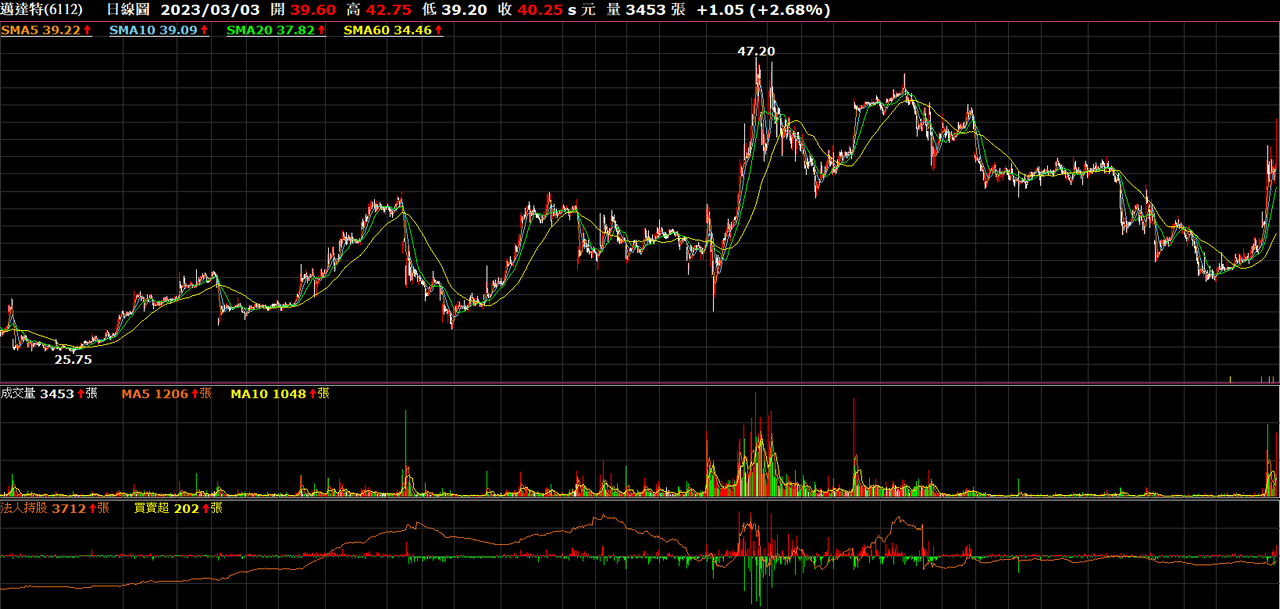Screen dimensions: 1280x609
Task: Select the SMA60 34.46 indicator label
Action: 393,31
